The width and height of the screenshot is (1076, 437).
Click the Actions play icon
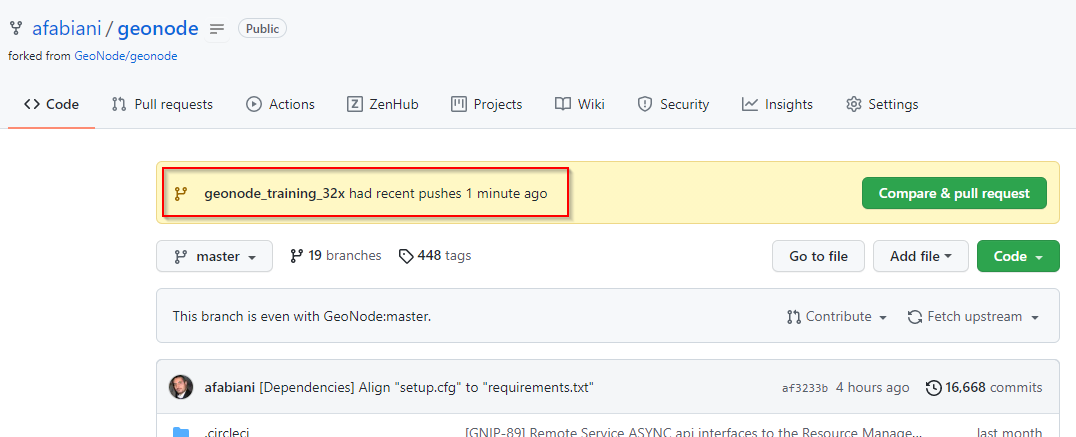pos(254,104)
